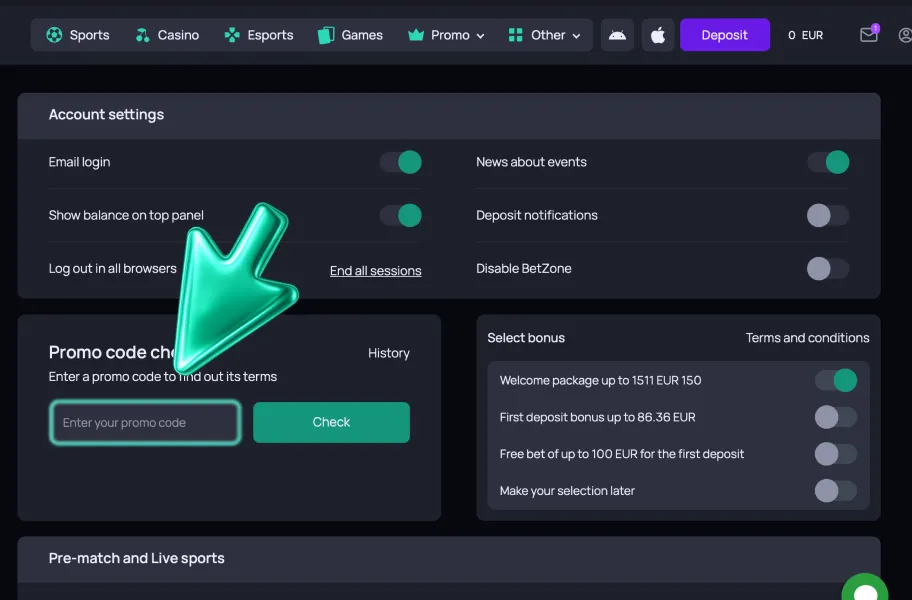
Task: Disable the Email login setting
Action: 400,162
